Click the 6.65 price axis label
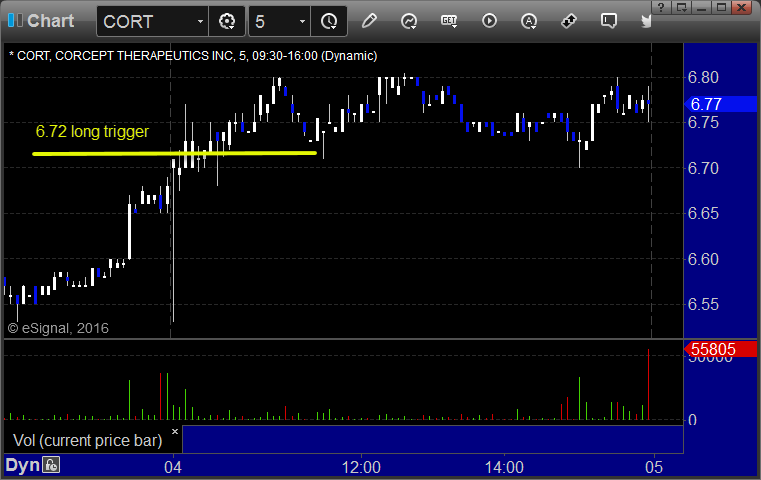Screen dimensions: 761x480 click(703, 214)
